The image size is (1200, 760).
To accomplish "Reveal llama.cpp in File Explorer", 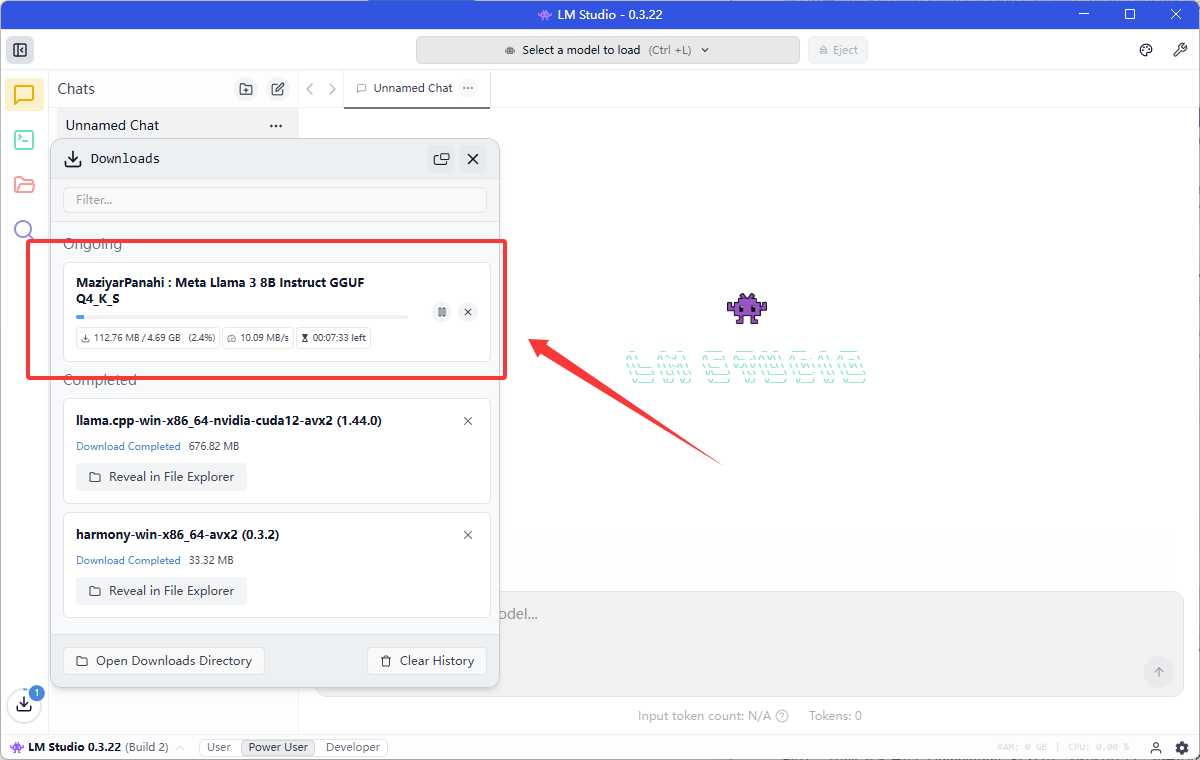I will pos(161,477).
